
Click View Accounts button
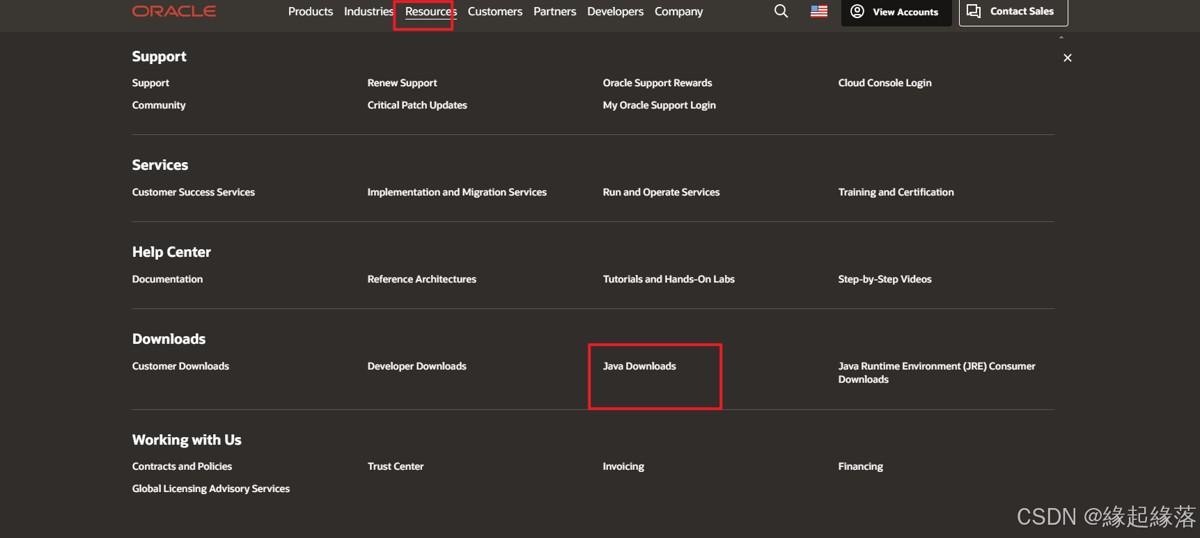pyautogui.click(x=895, y=12)
